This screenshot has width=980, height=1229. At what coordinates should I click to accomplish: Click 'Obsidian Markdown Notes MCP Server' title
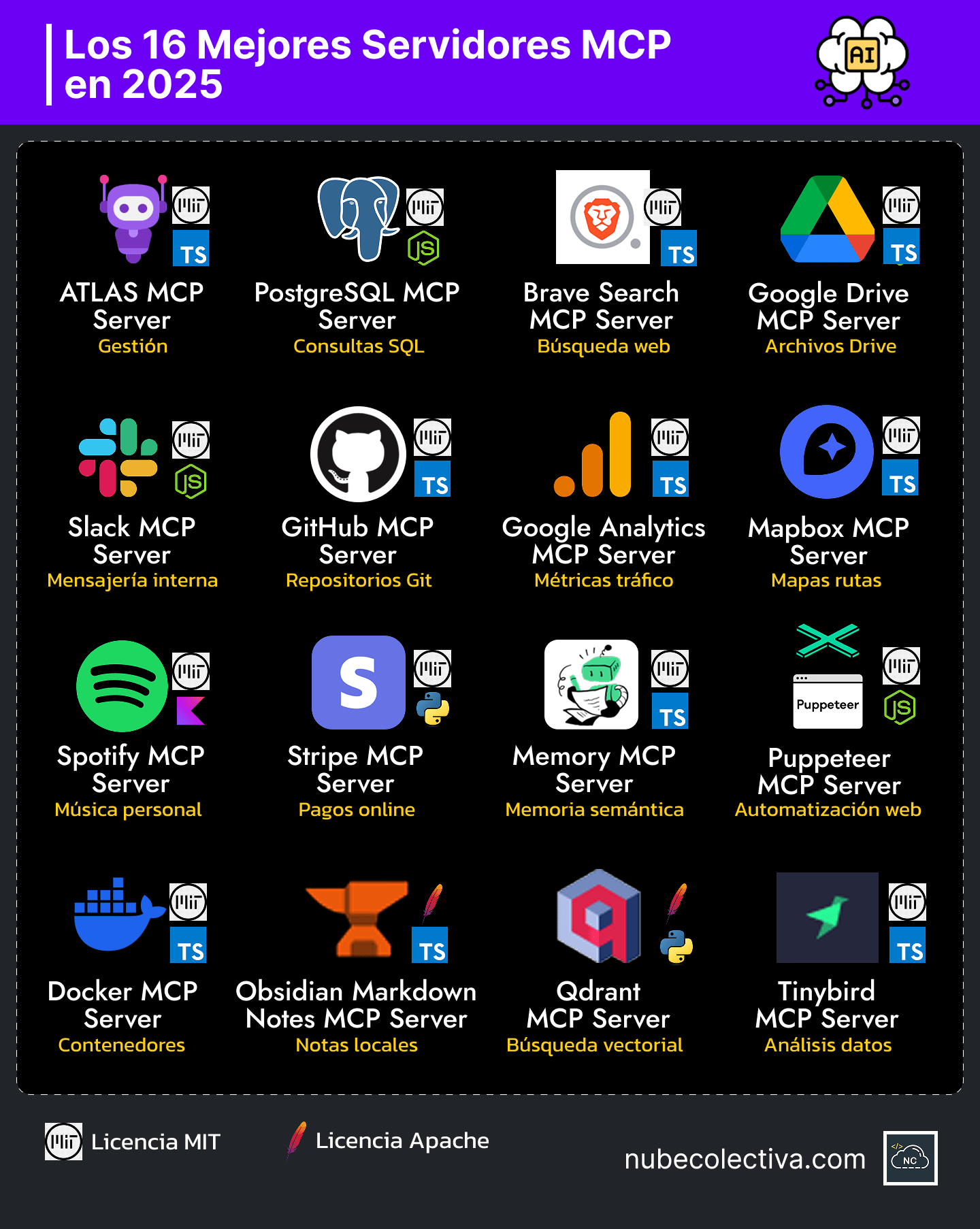click(356, 1005)
